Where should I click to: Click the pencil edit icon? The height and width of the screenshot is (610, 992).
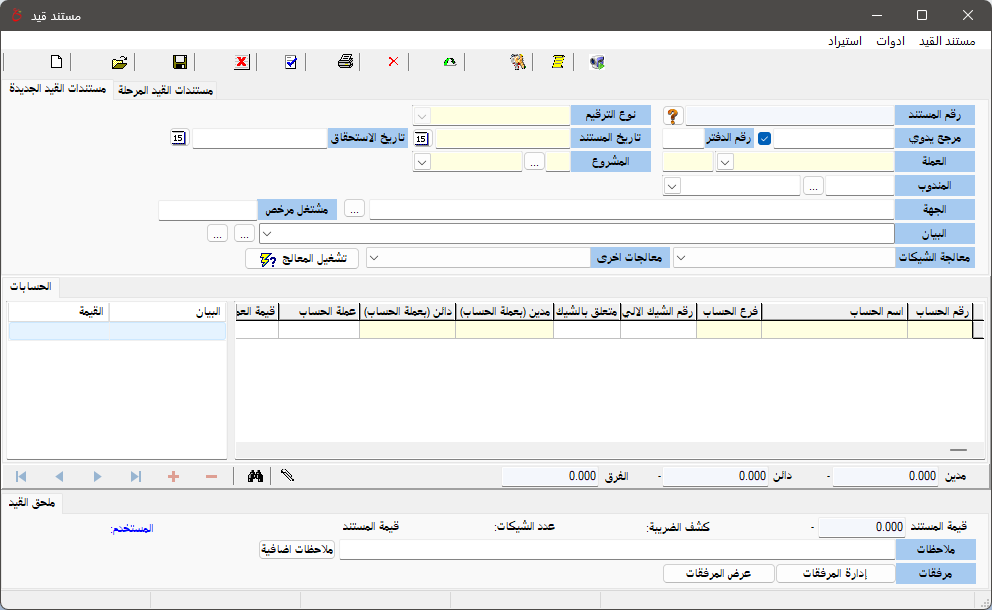(x=287, y=475)
